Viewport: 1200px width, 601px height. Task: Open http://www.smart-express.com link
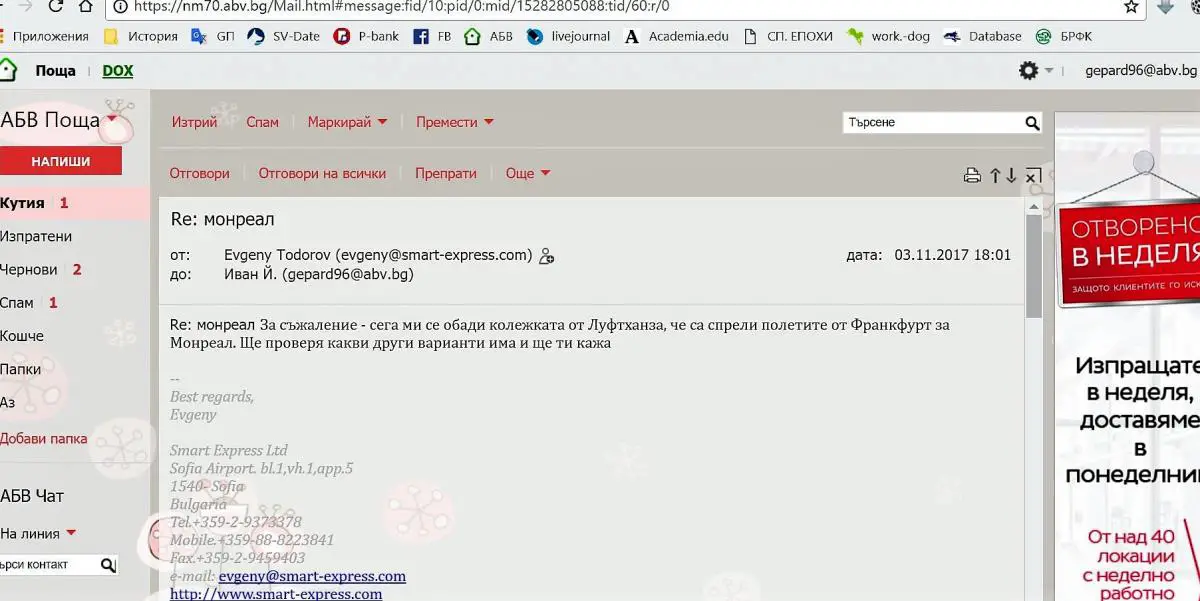pyautogui.click(x=276, y=594)
